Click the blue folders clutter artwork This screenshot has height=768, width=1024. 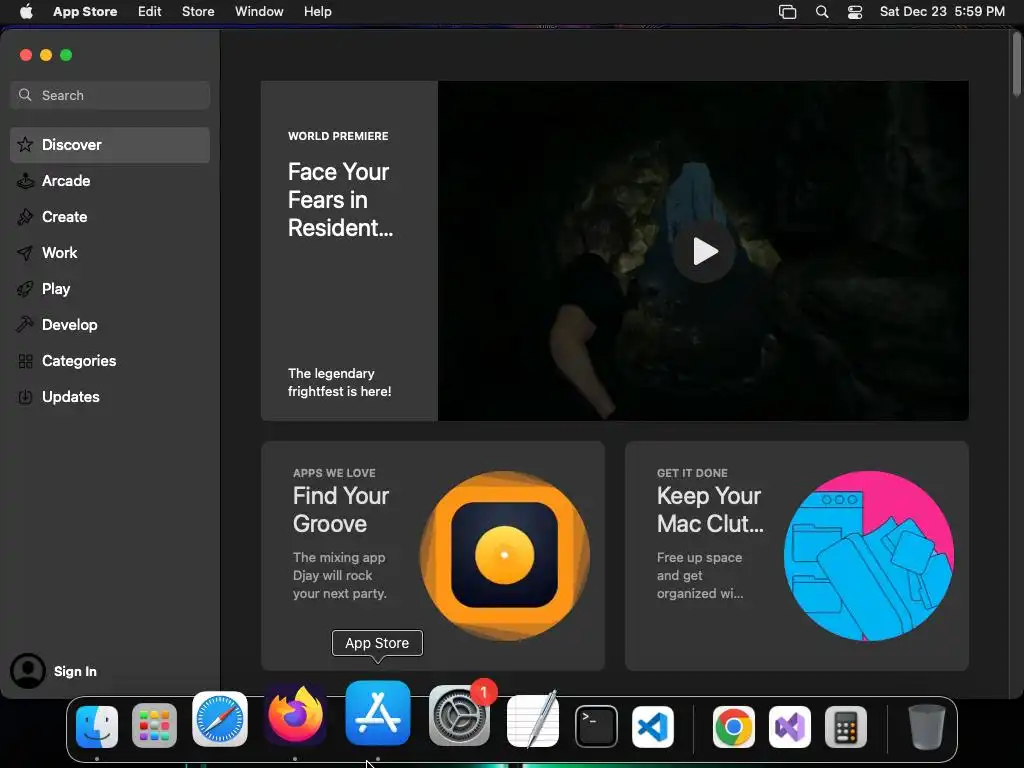point(869,556)
